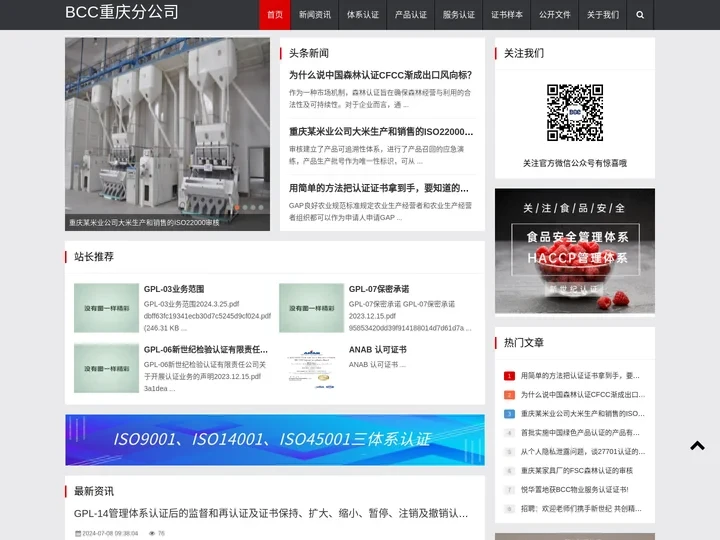Click summary text 作为一种市场机制
This screenshot has width=720, height=540.
380,98
